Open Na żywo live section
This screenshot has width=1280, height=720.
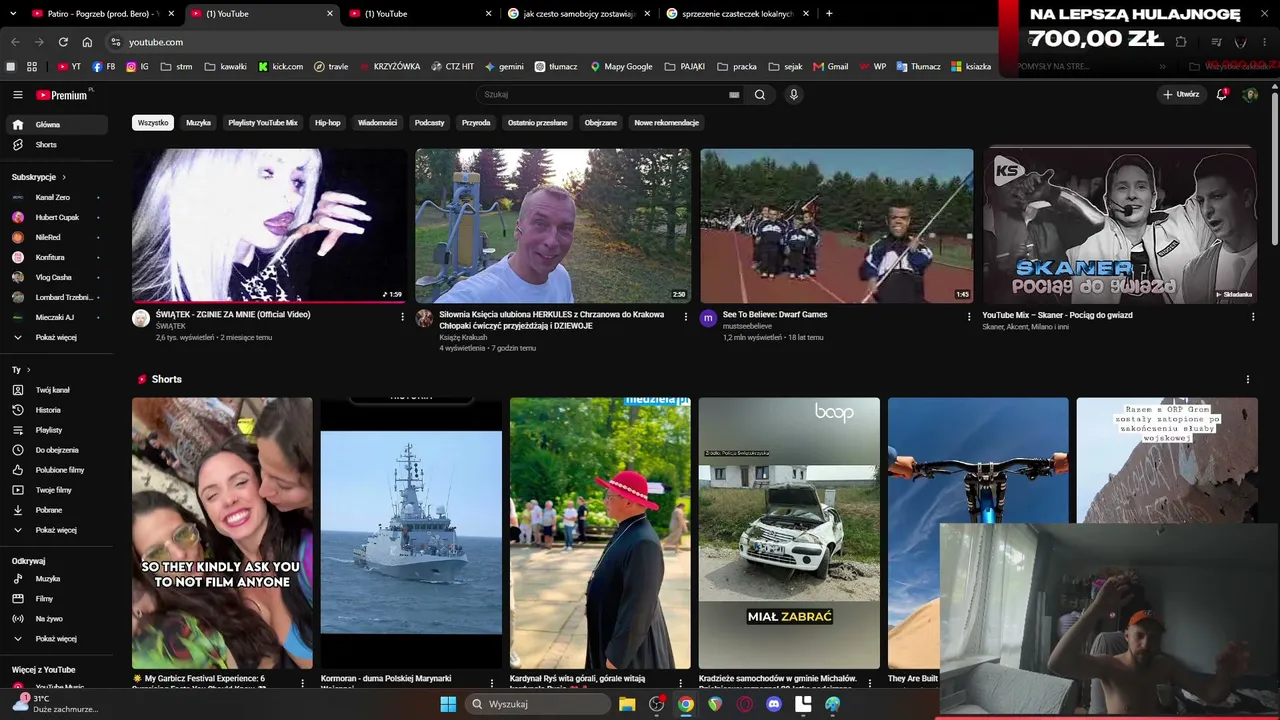click(x=56, y=619)
